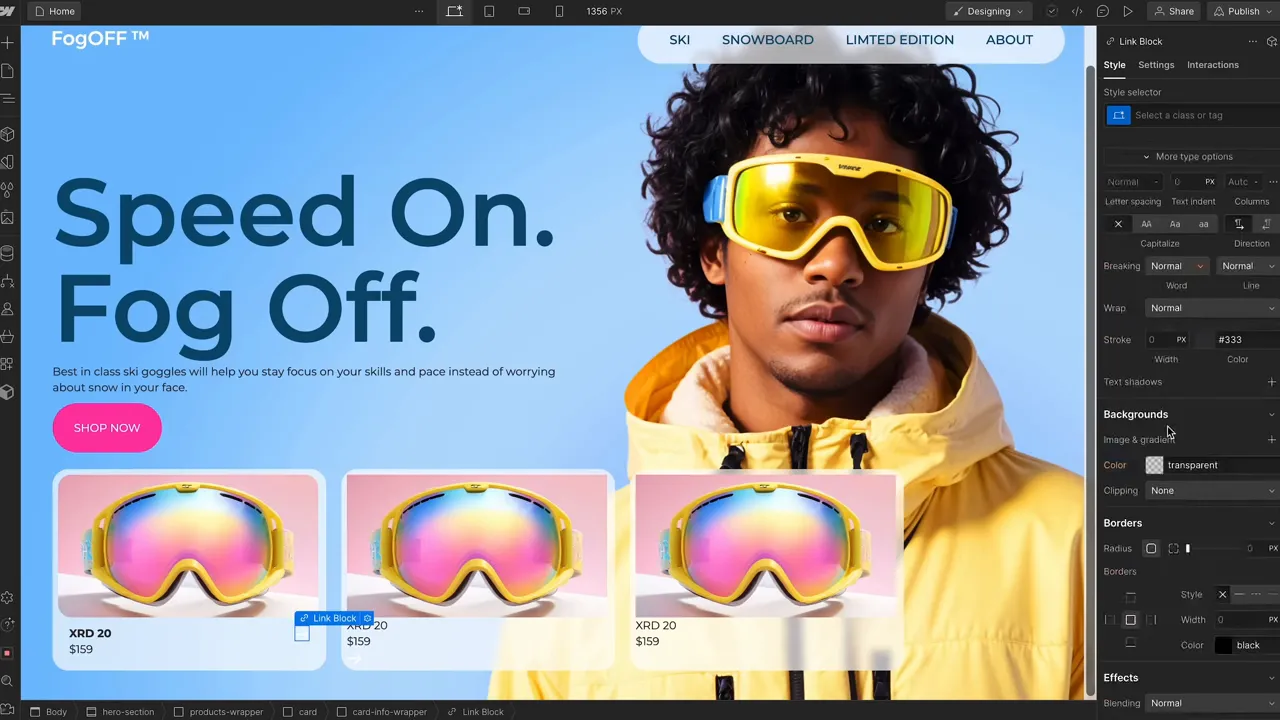The height and width of the screenshot is (720, 1280).
Task: Click the Share button
Action: coord(1174,11)
